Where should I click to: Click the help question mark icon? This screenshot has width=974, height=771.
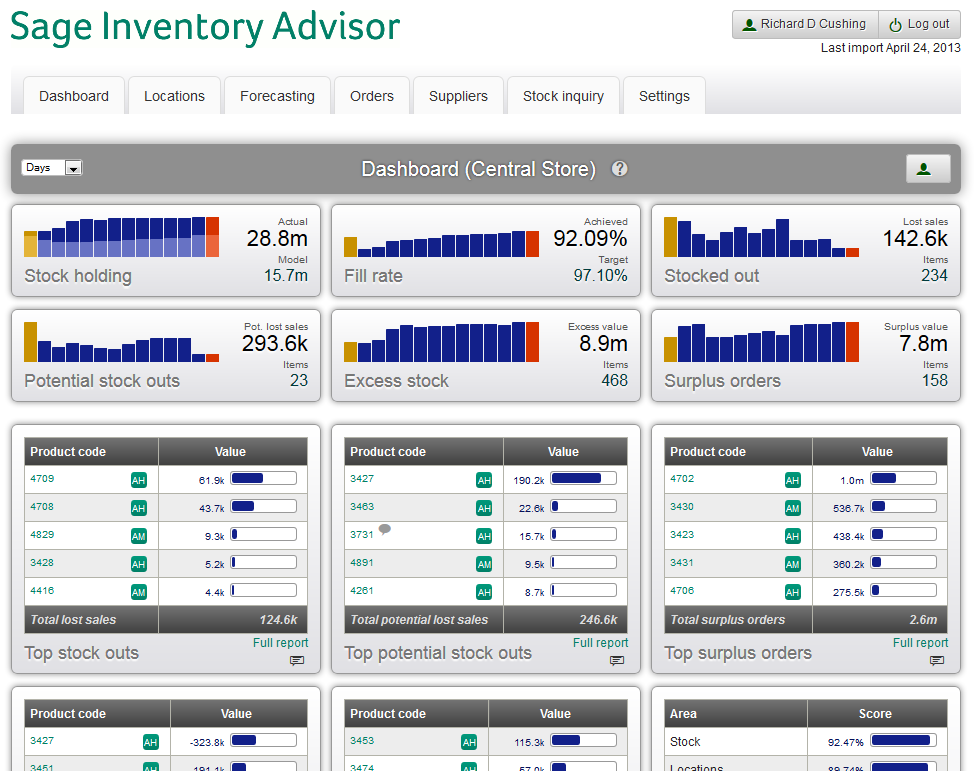pos(620,169)
